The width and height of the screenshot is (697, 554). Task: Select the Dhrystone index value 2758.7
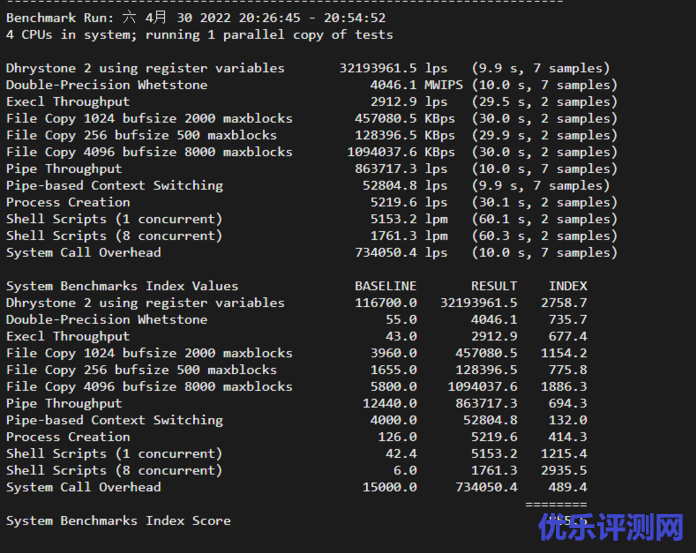tap(564, 303)
